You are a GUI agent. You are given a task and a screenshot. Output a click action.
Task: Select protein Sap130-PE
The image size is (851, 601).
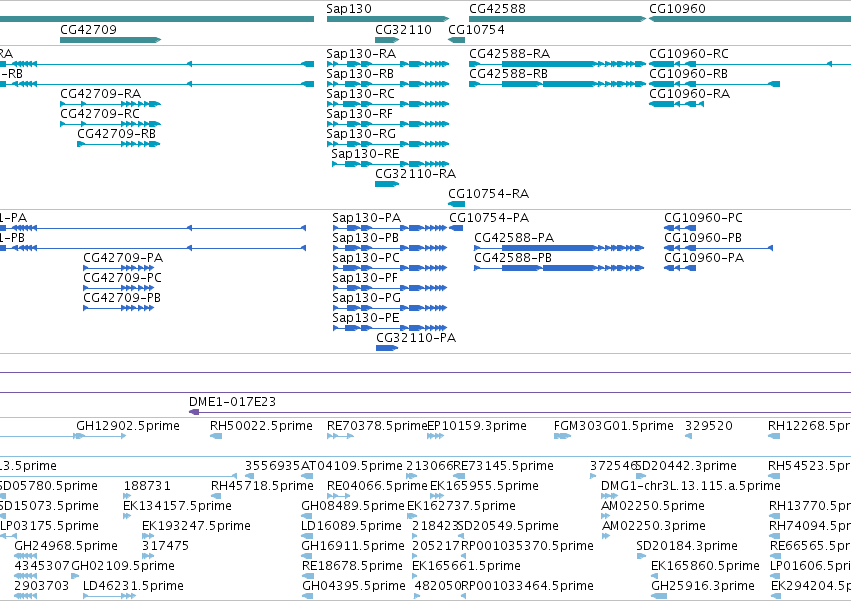(365, 318)
